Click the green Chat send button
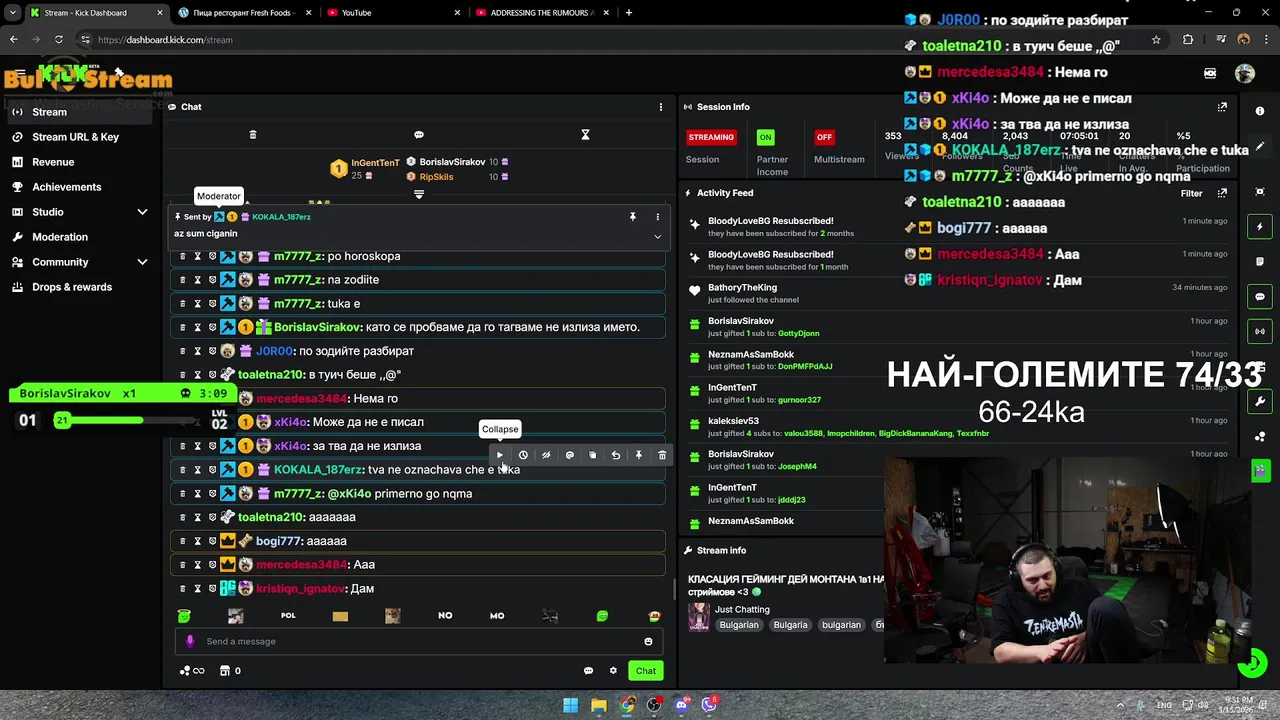The image size is (1280, 720). coord(646,671)
